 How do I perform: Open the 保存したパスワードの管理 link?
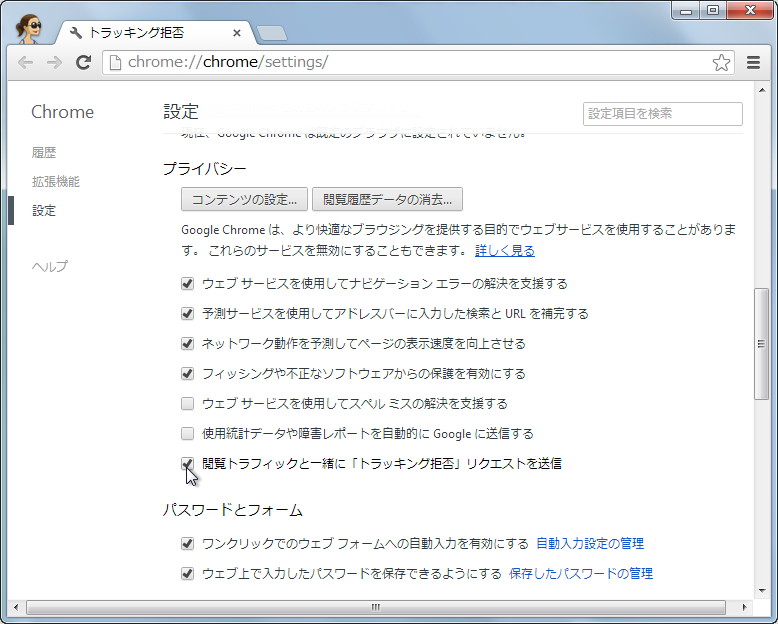(581, 574)
